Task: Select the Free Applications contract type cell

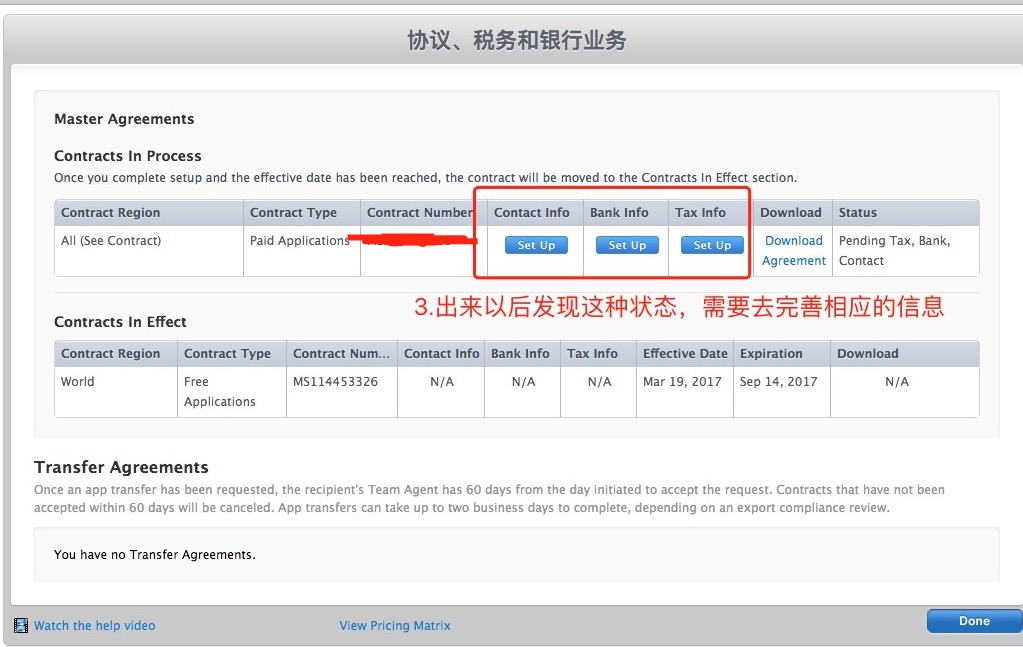Action: [x=219, y=392]
